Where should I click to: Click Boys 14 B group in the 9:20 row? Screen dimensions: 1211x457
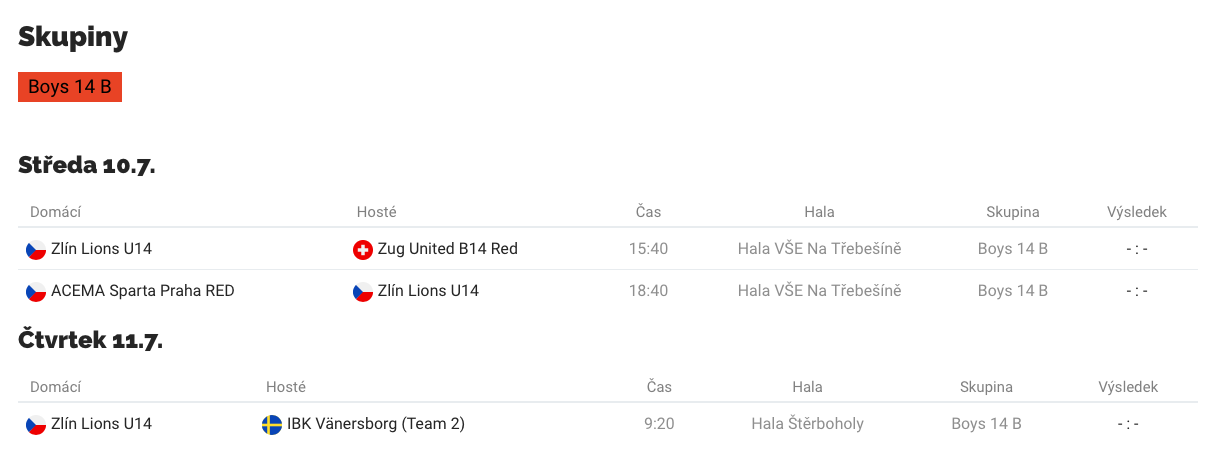pos(986,424)
